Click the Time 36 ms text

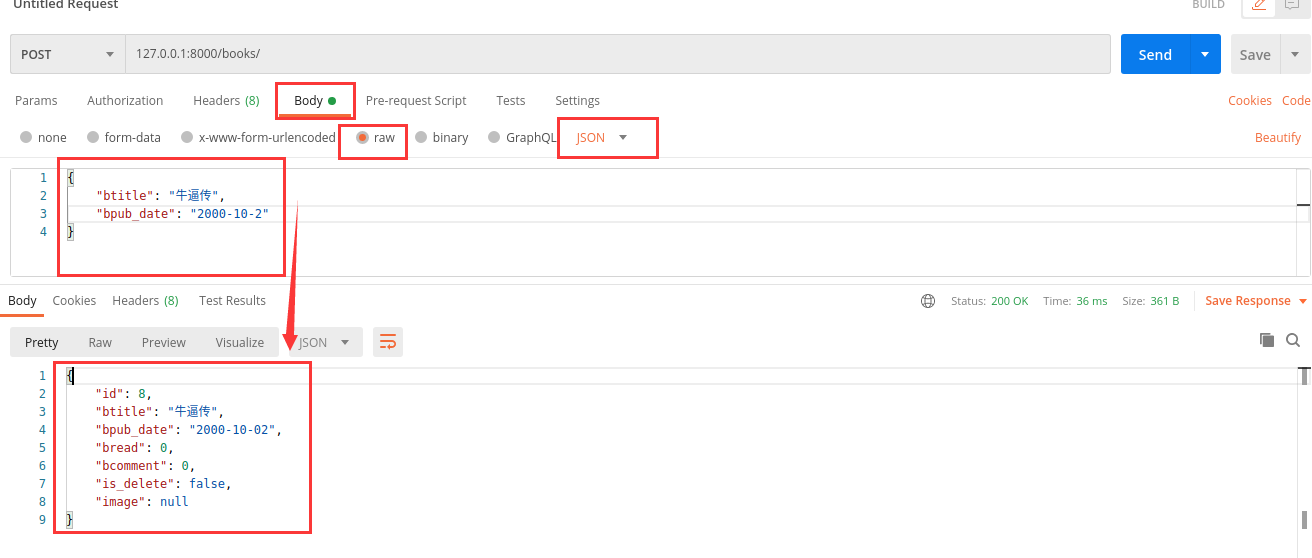pyautogui.click(x=1075, y=301)
